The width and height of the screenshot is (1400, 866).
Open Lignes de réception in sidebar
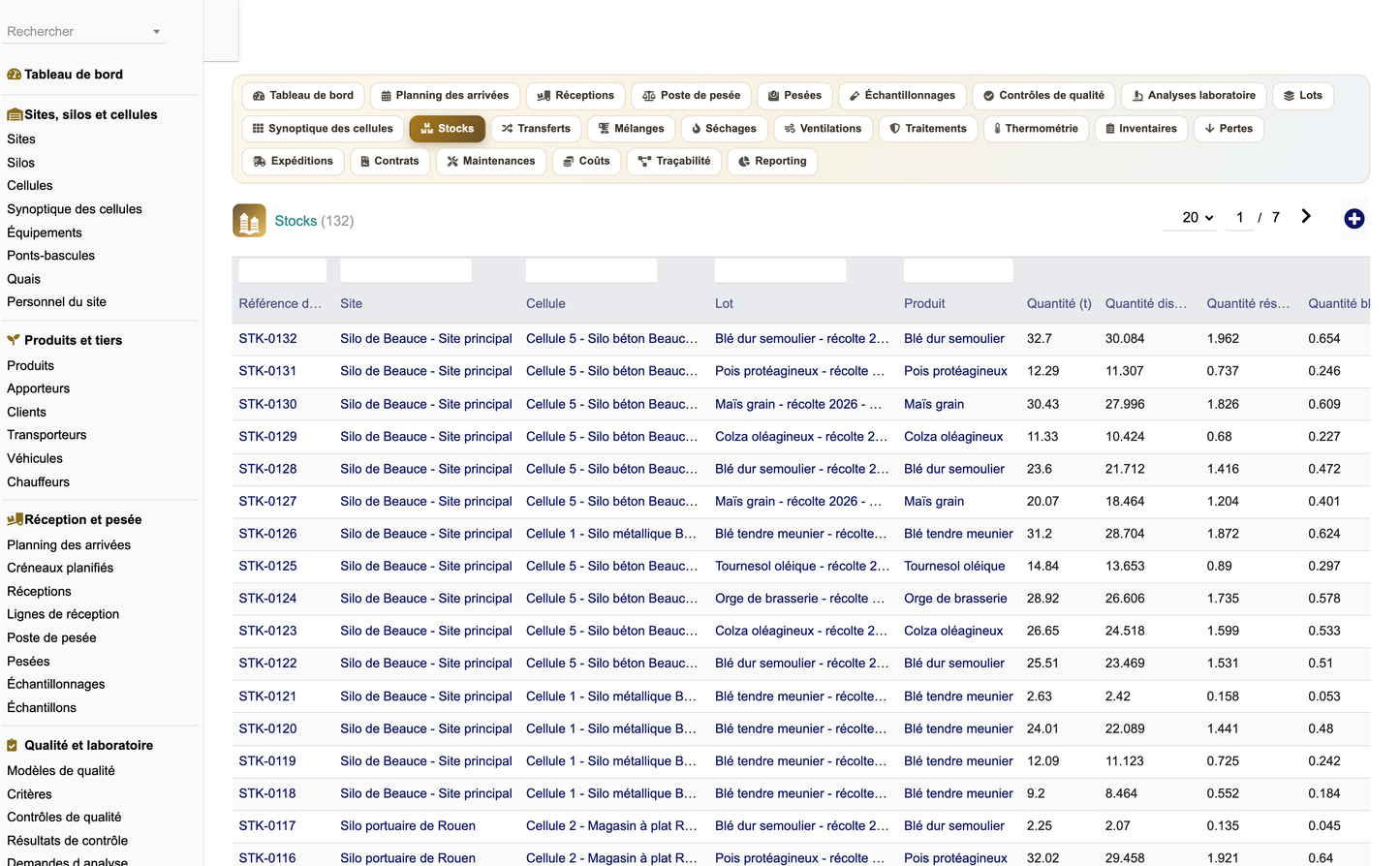click(x=63, y=614)
